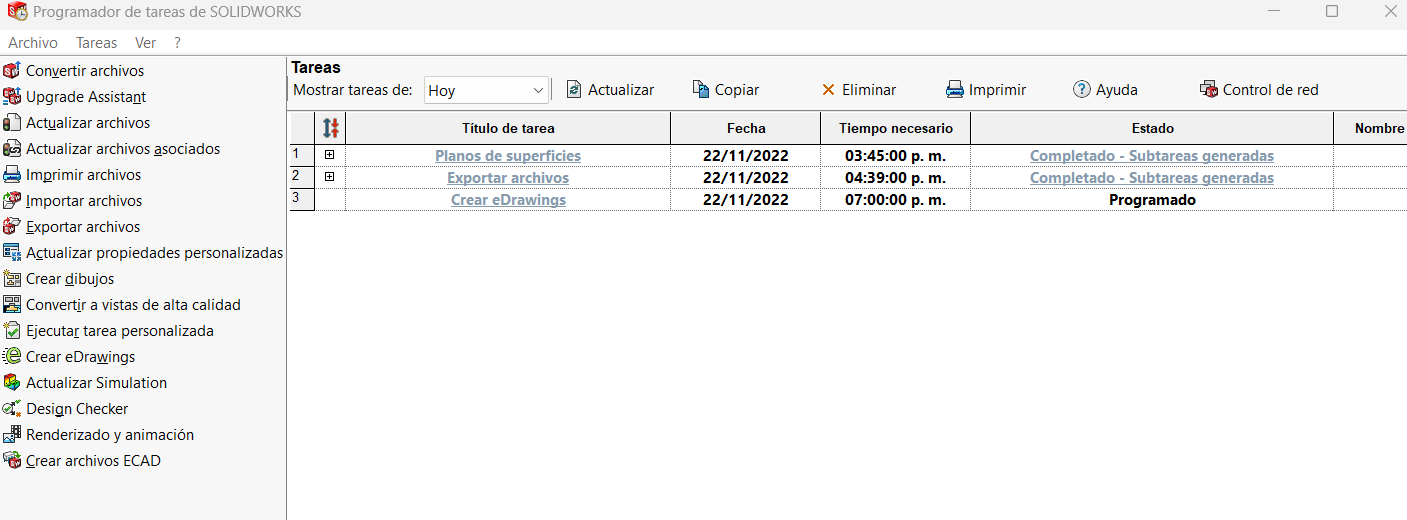The height and width of the screenshot is (520, 1407).
Task: Click the Ayuda question mark icon
Action: click(x=1081, y=90)
